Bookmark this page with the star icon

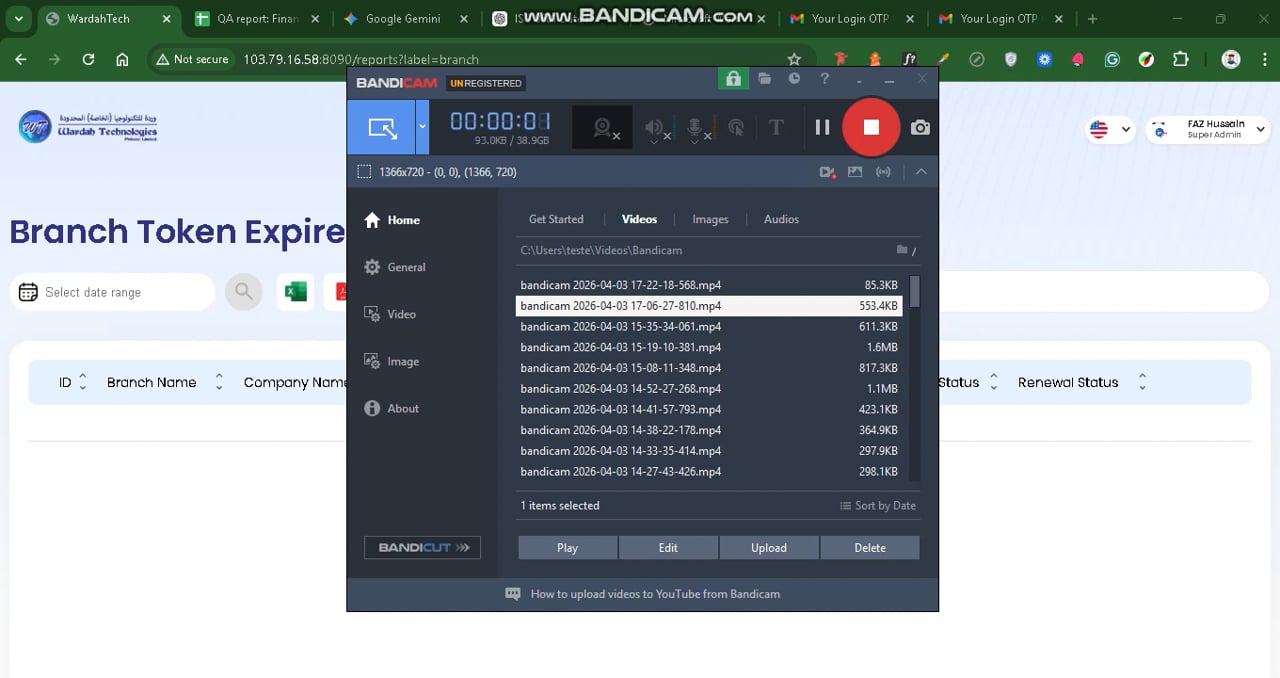[794, 59]
